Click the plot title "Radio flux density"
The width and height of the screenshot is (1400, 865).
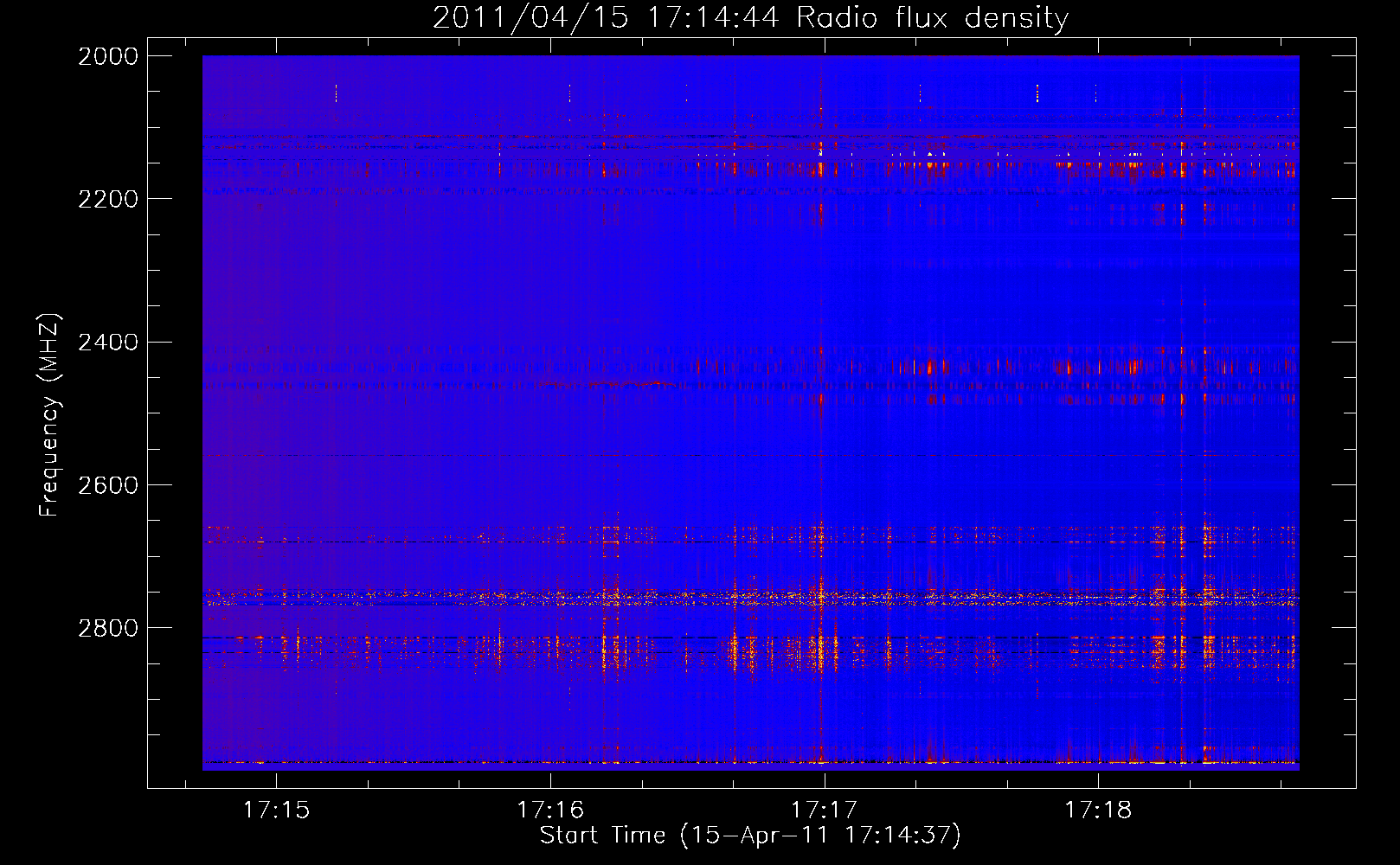click(x=933, y=18)
